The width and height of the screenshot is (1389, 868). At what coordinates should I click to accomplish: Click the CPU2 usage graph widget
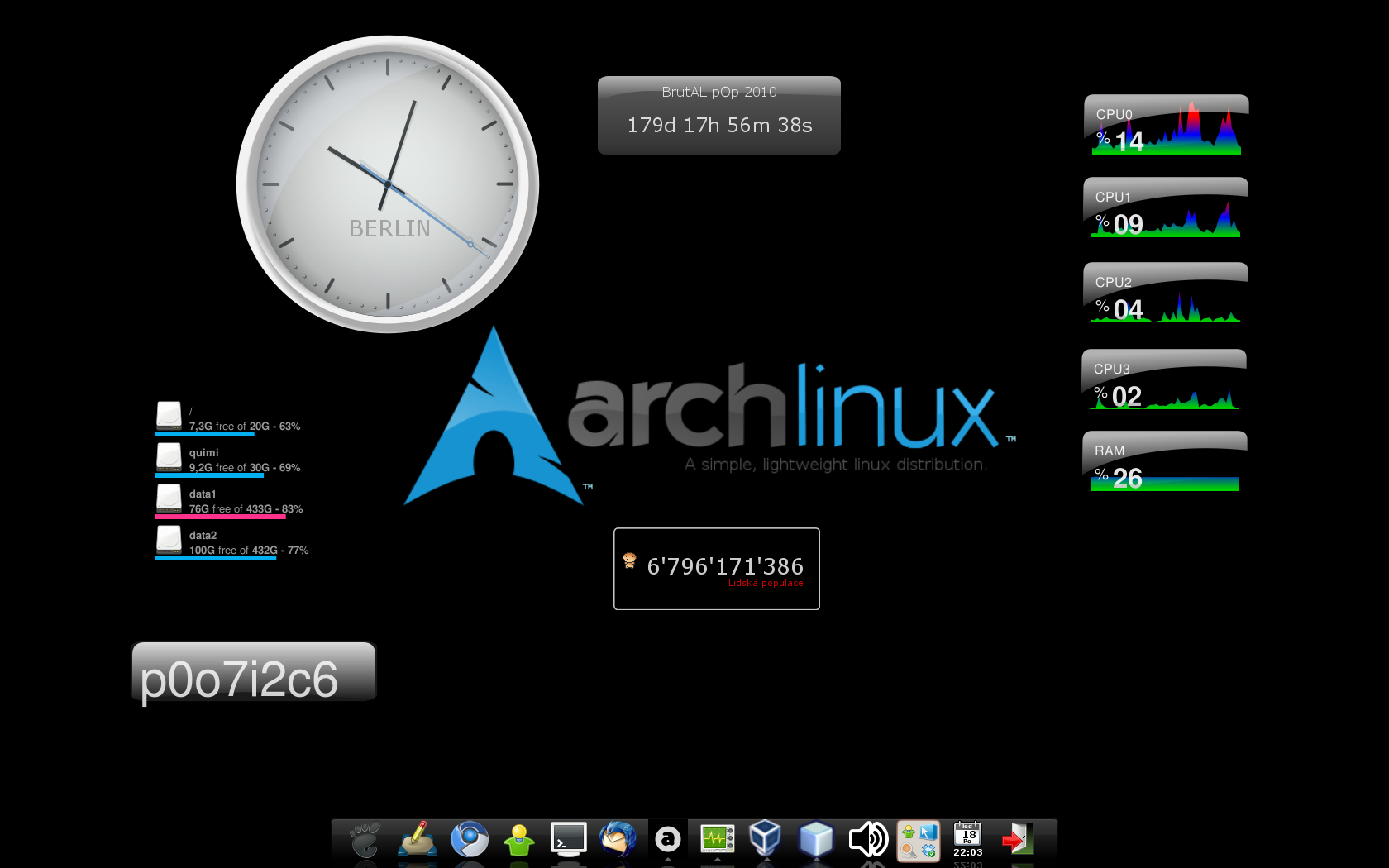point(1166,293)
